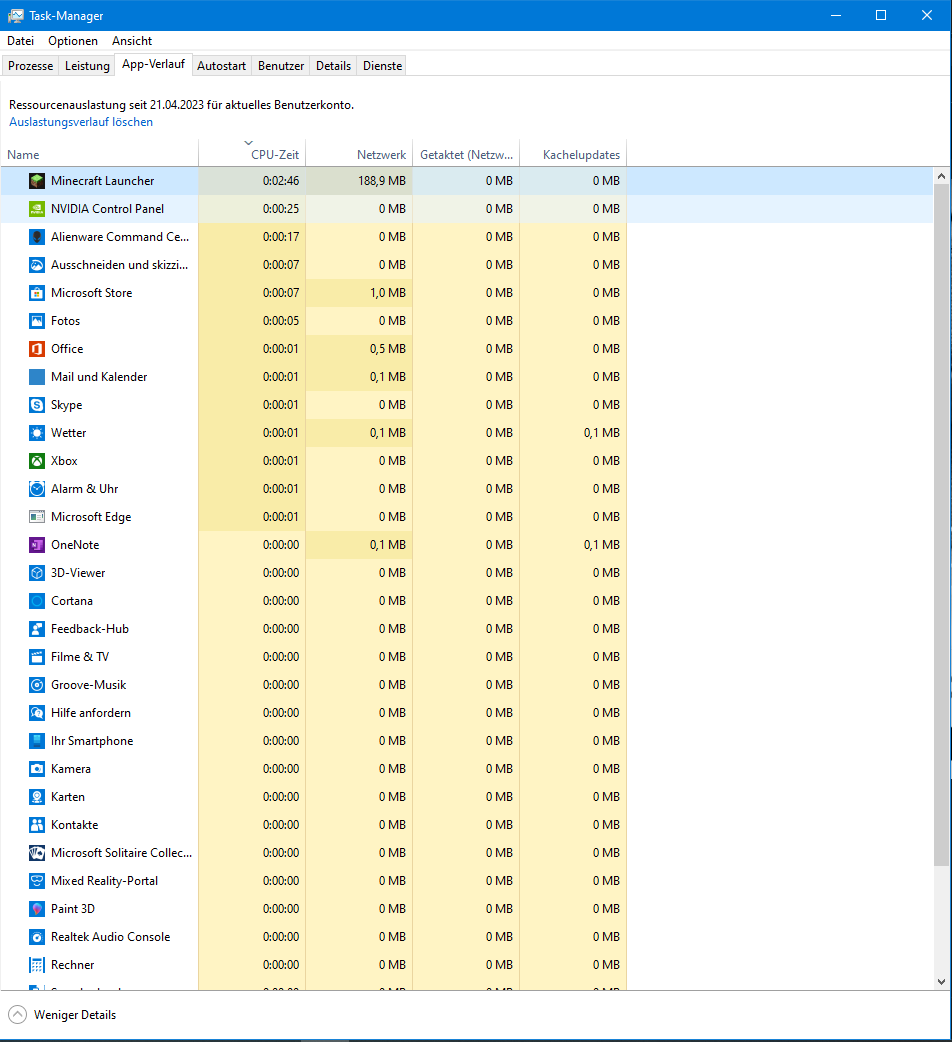The image size is (952, 1042).
Task: Click the scrollbar down arrow
Action: point(941,982)
